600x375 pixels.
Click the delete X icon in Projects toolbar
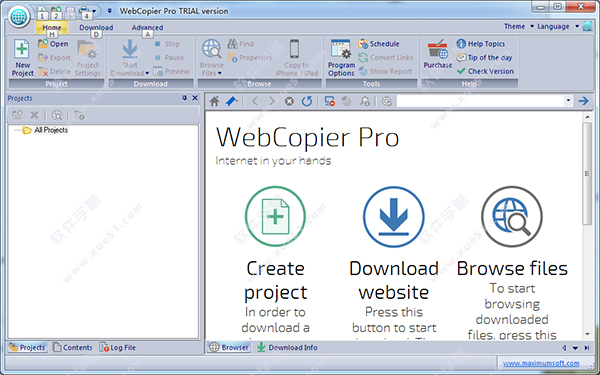coord(34,115)
